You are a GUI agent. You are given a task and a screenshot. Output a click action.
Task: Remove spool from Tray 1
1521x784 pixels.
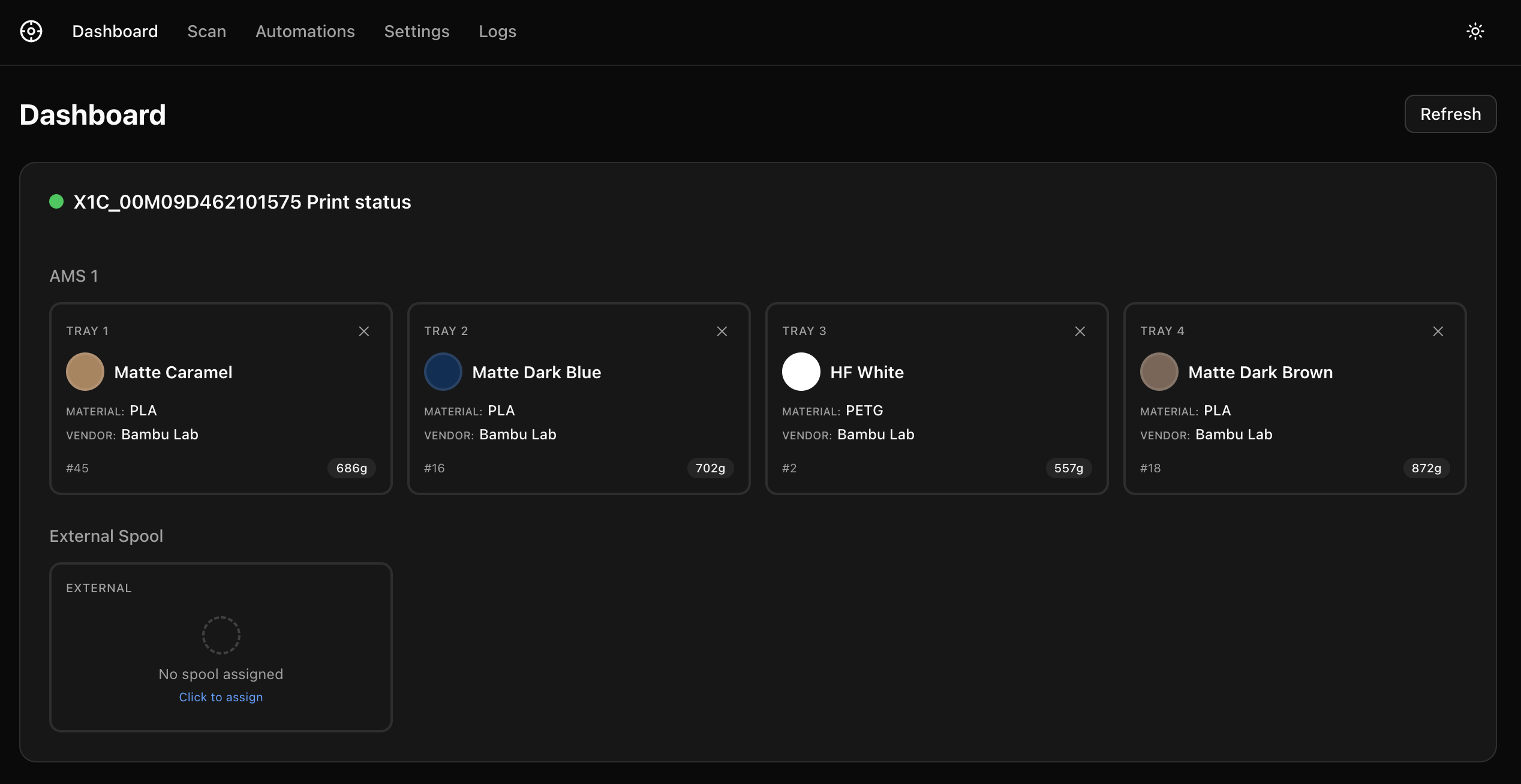point(363,331)
